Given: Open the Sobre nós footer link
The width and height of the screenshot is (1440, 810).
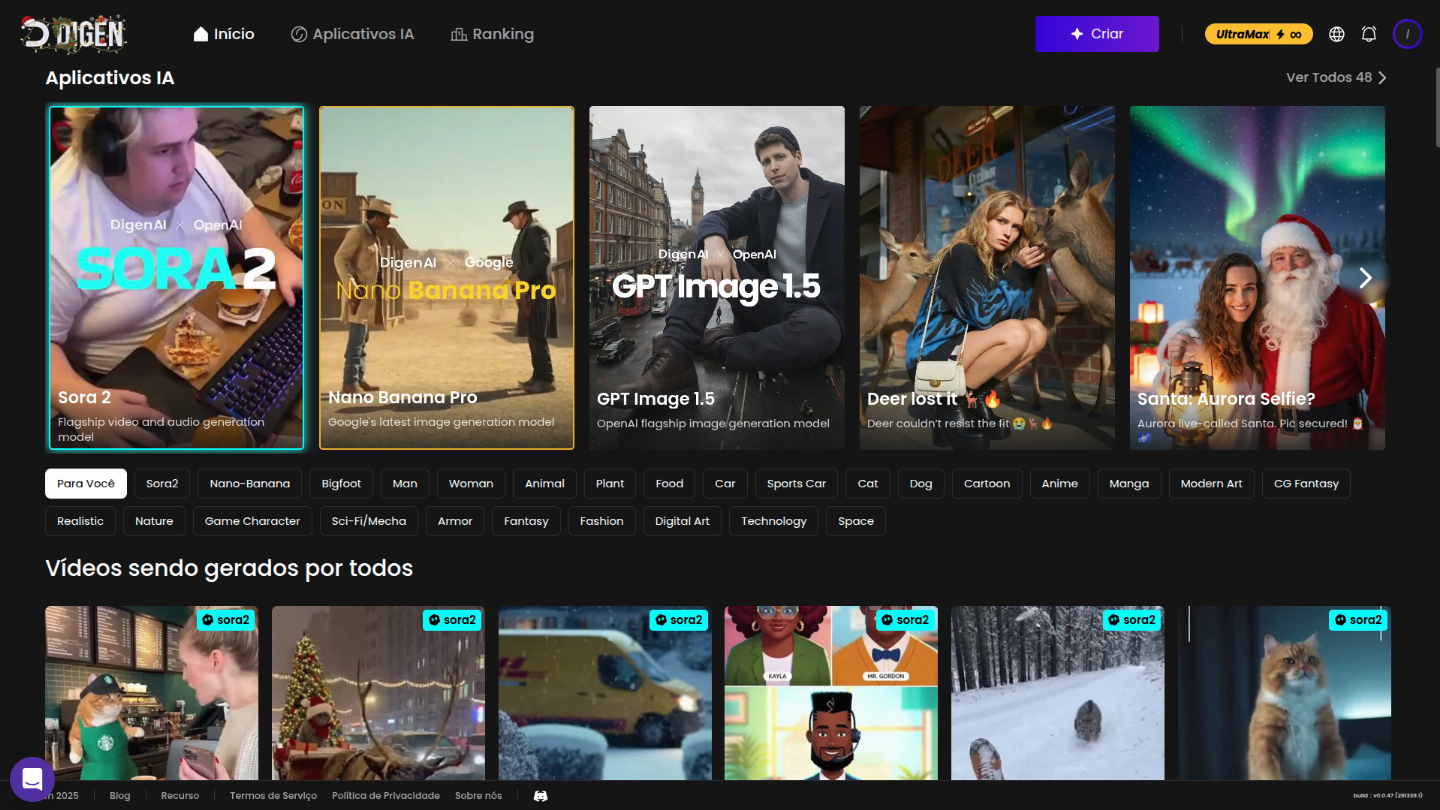Looking at the screenshot, I should 479,796.
